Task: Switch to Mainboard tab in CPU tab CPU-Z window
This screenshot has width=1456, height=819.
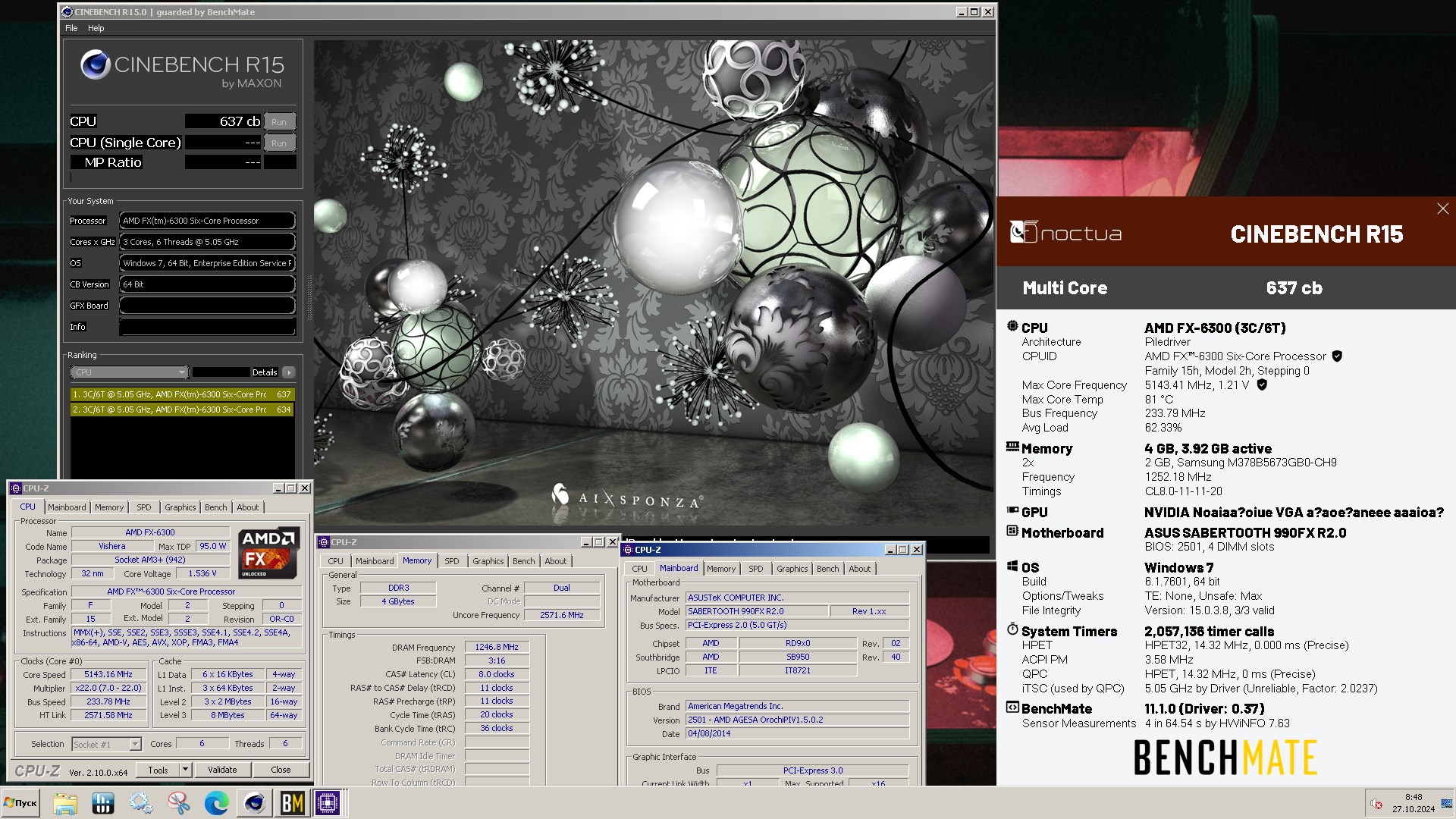Action: (x=67, y=507)
